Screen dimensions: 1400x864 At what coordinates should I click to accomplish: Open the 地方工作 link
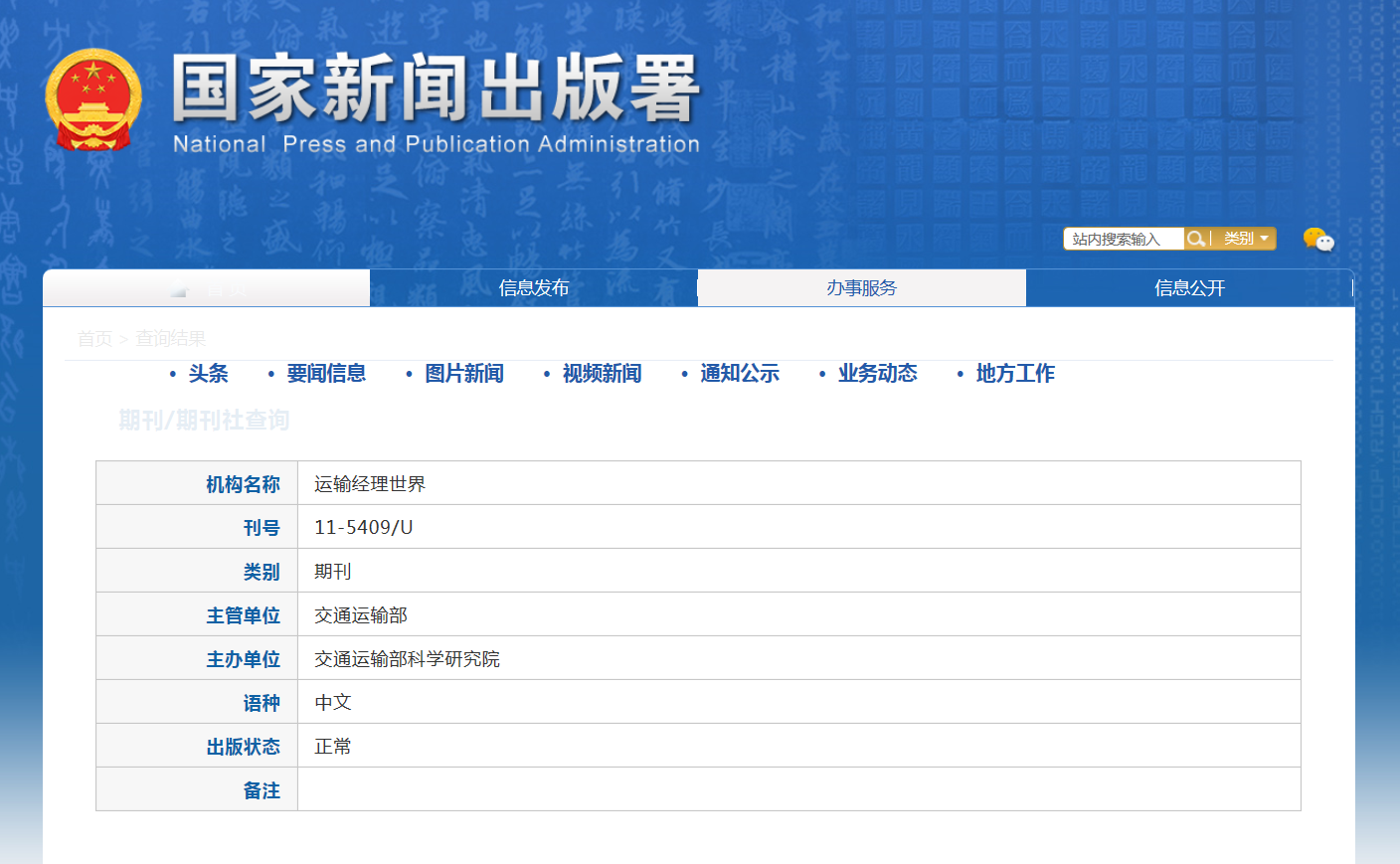pyautogui.click(x=1015, y=374)
